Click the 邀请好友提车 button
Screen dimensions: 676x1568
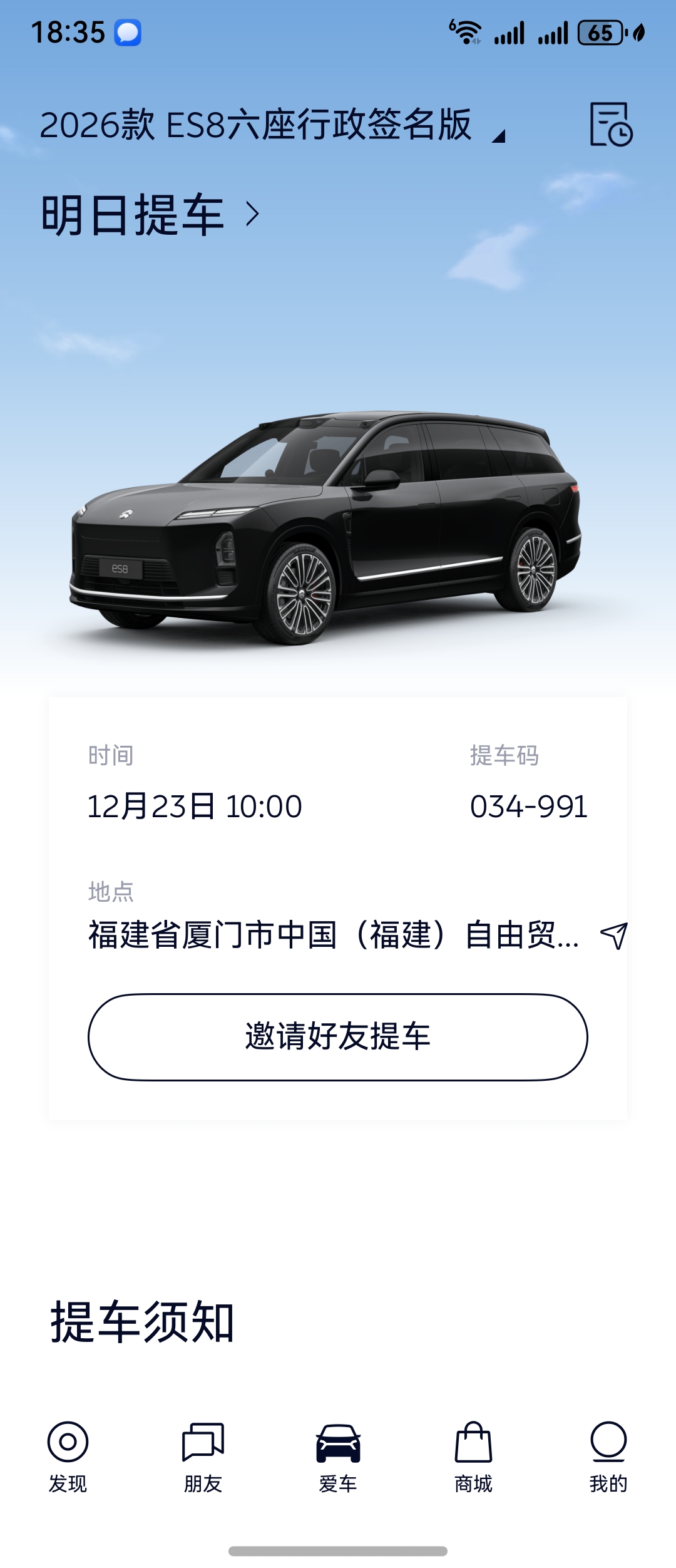338,1037
